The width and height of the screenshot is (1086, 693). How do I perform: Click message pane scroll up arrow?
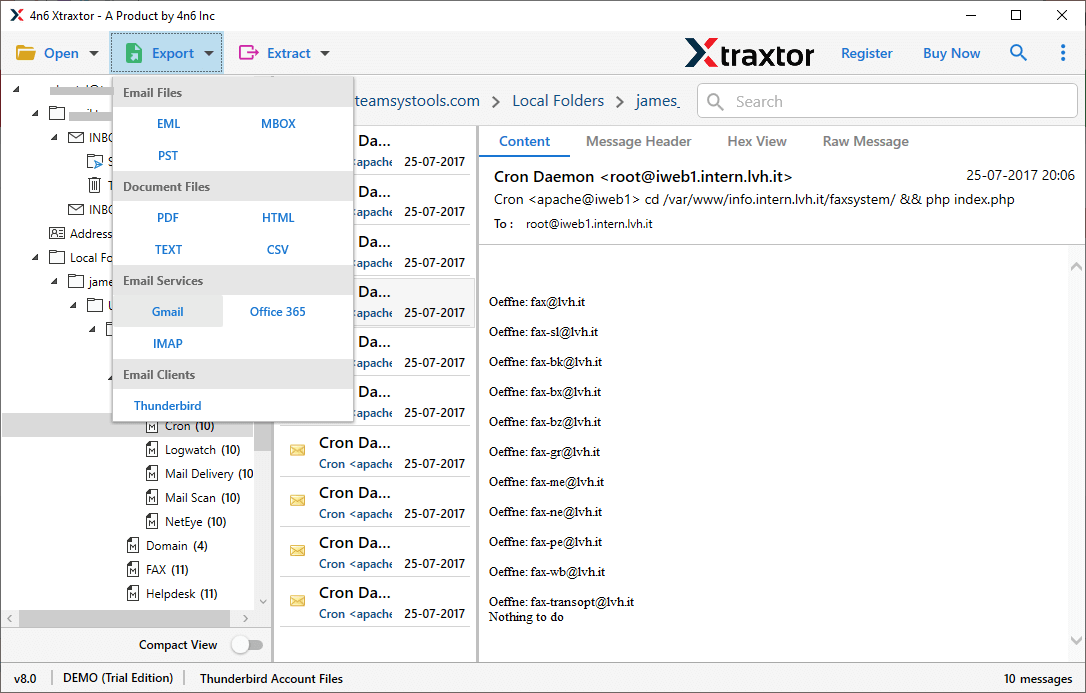click(1076, 267)
